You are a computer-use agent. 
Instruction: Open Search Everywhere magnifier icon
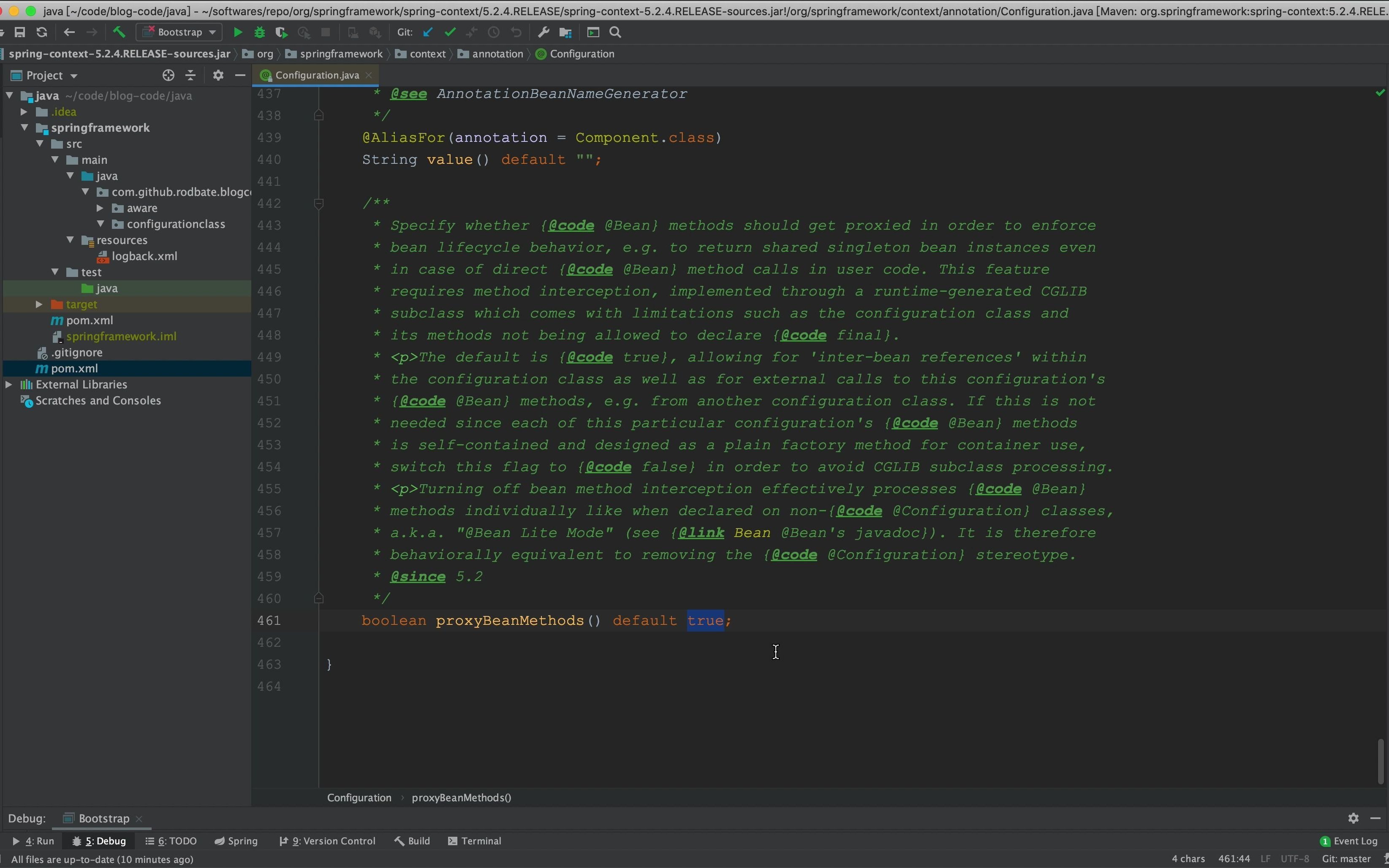coord(616,33)
